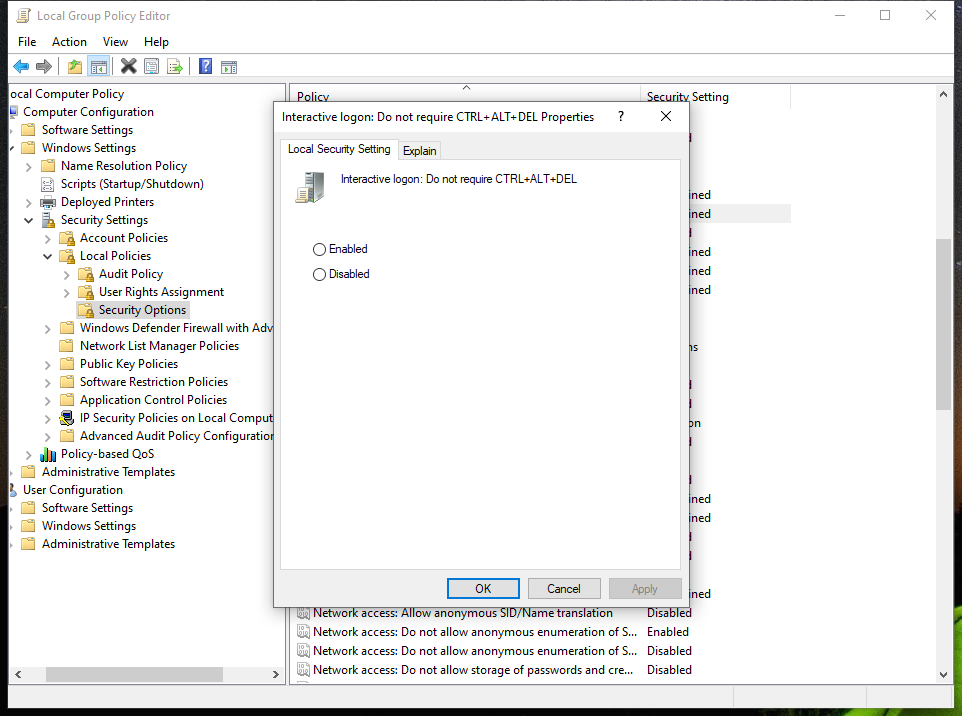Open the File menu
962x716 pixels.
click(x=27, y=42)
